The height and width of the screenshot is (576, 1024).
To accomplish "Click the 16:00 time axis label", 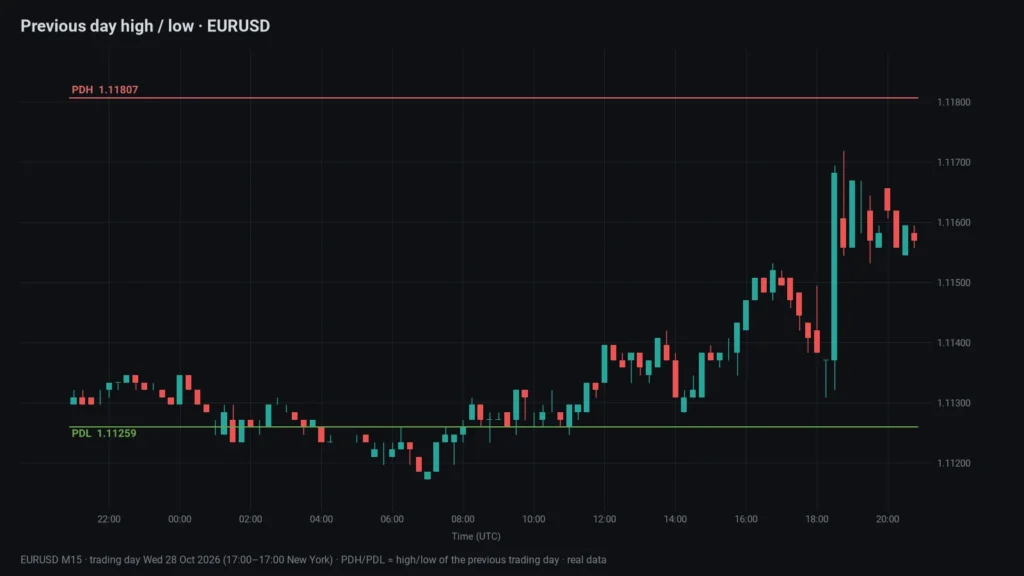I will tap(746, 519).
